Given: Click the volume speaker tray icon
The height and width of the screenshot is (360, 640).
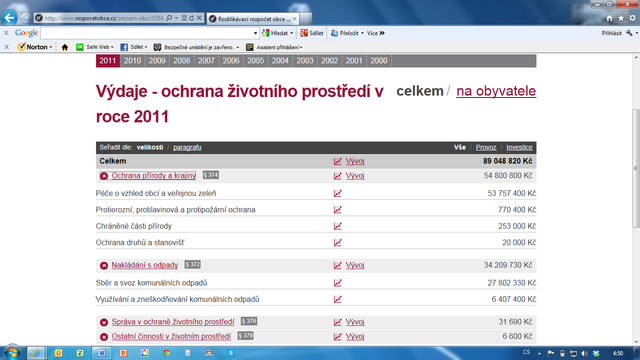Looking at the screenshot, I should point(584,353).
